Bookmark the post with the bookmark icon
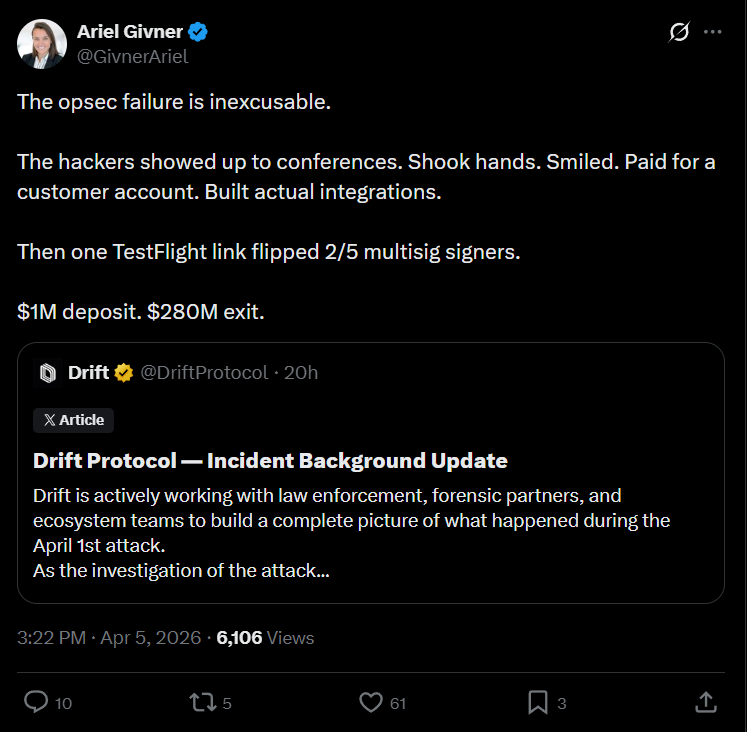This screenshot has width=747, height=732. tap(538, 703)
